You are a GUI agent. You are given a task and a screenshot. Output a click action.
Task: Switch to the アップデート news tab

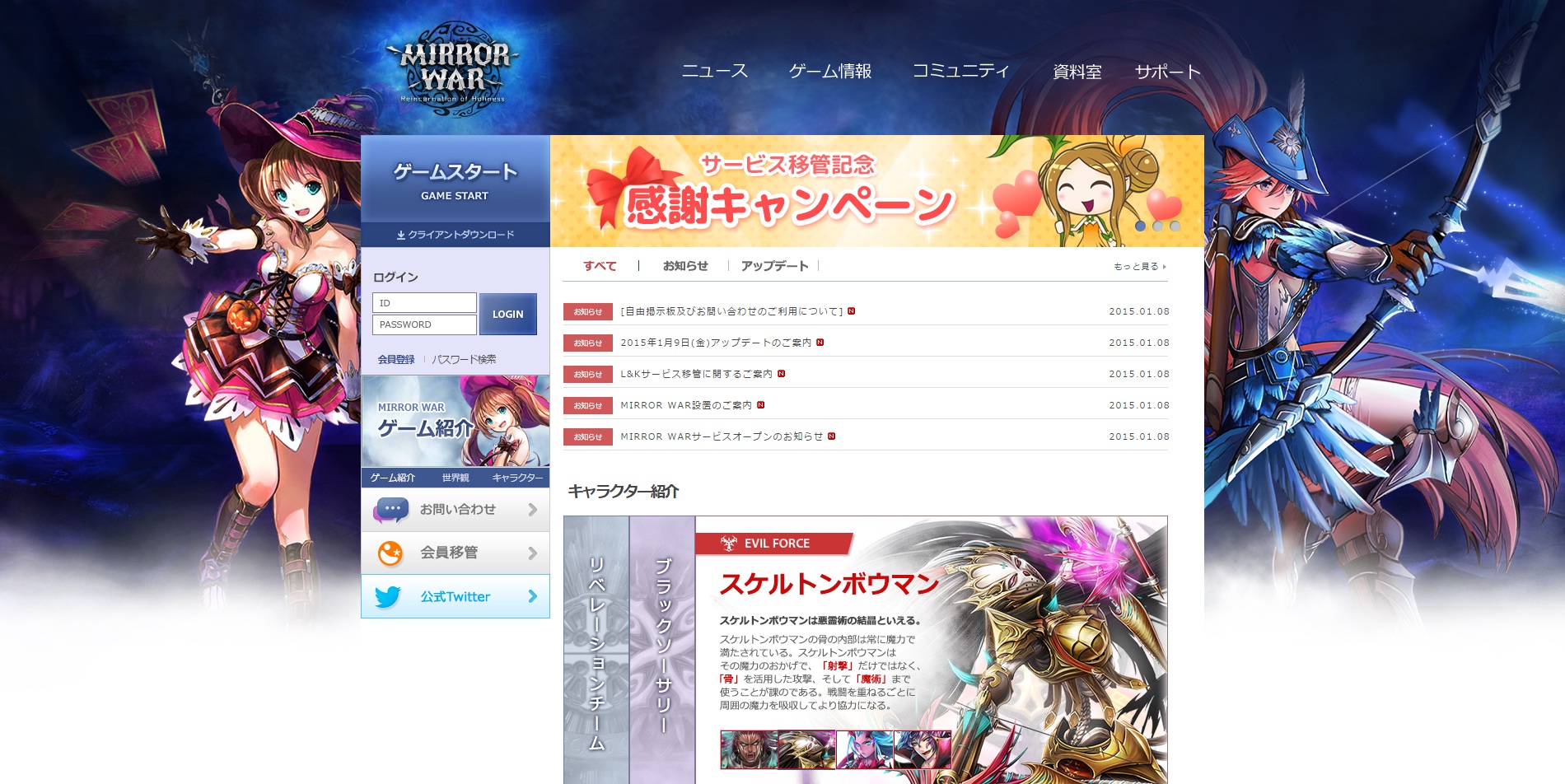pyautogui.click(x=774, y=266)
